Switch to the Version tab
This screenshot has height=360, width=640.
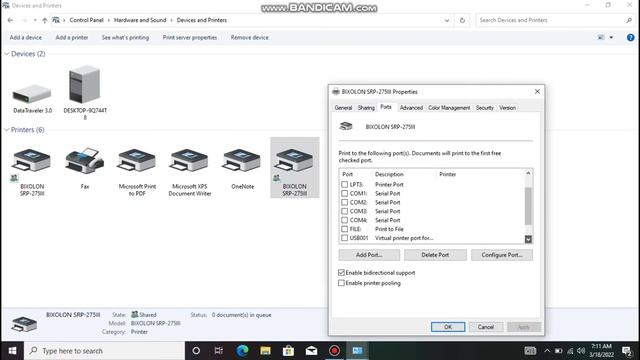[507, 108]
